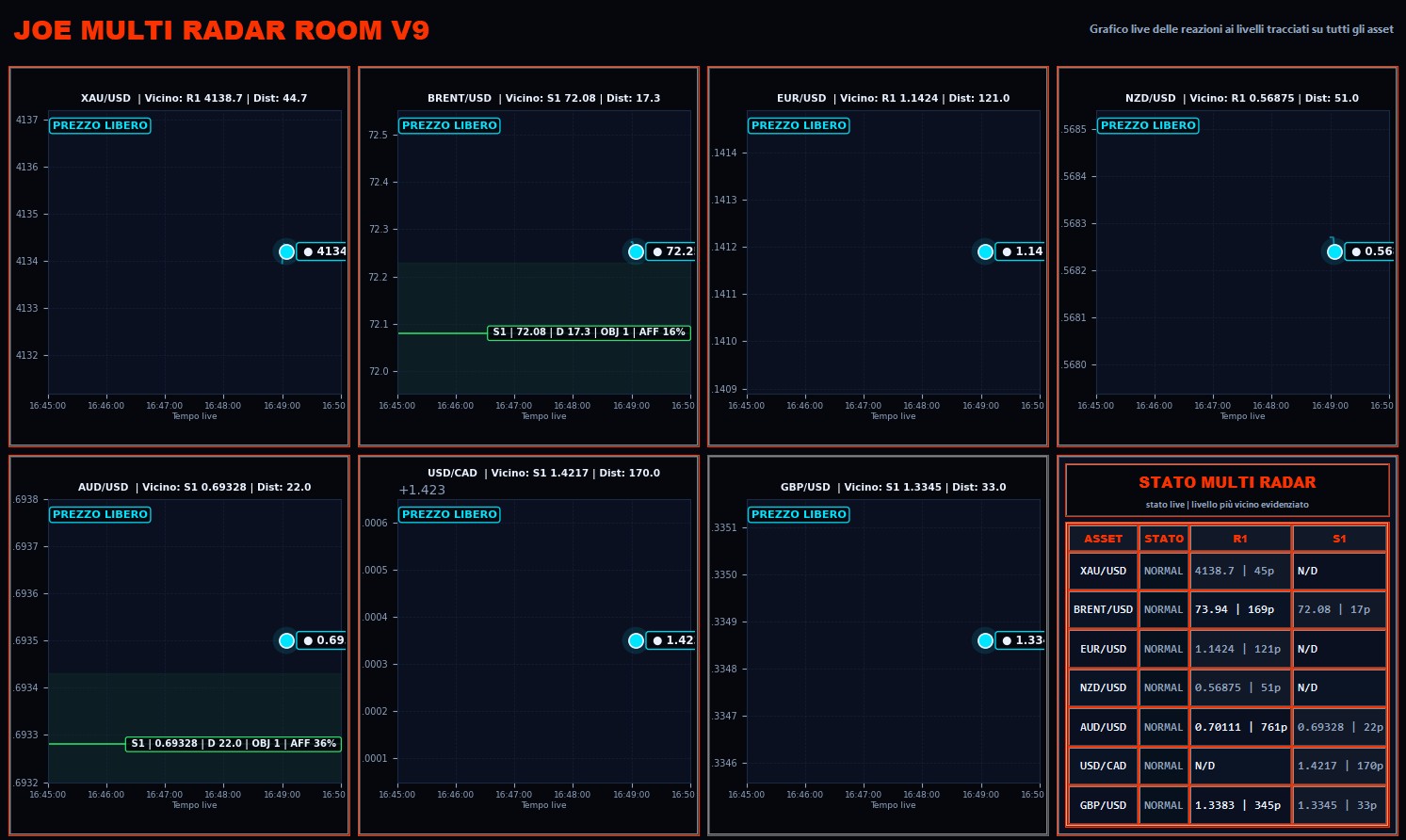Click the JOE MULTI RADAR ROOM V9 title

point(221,30)
